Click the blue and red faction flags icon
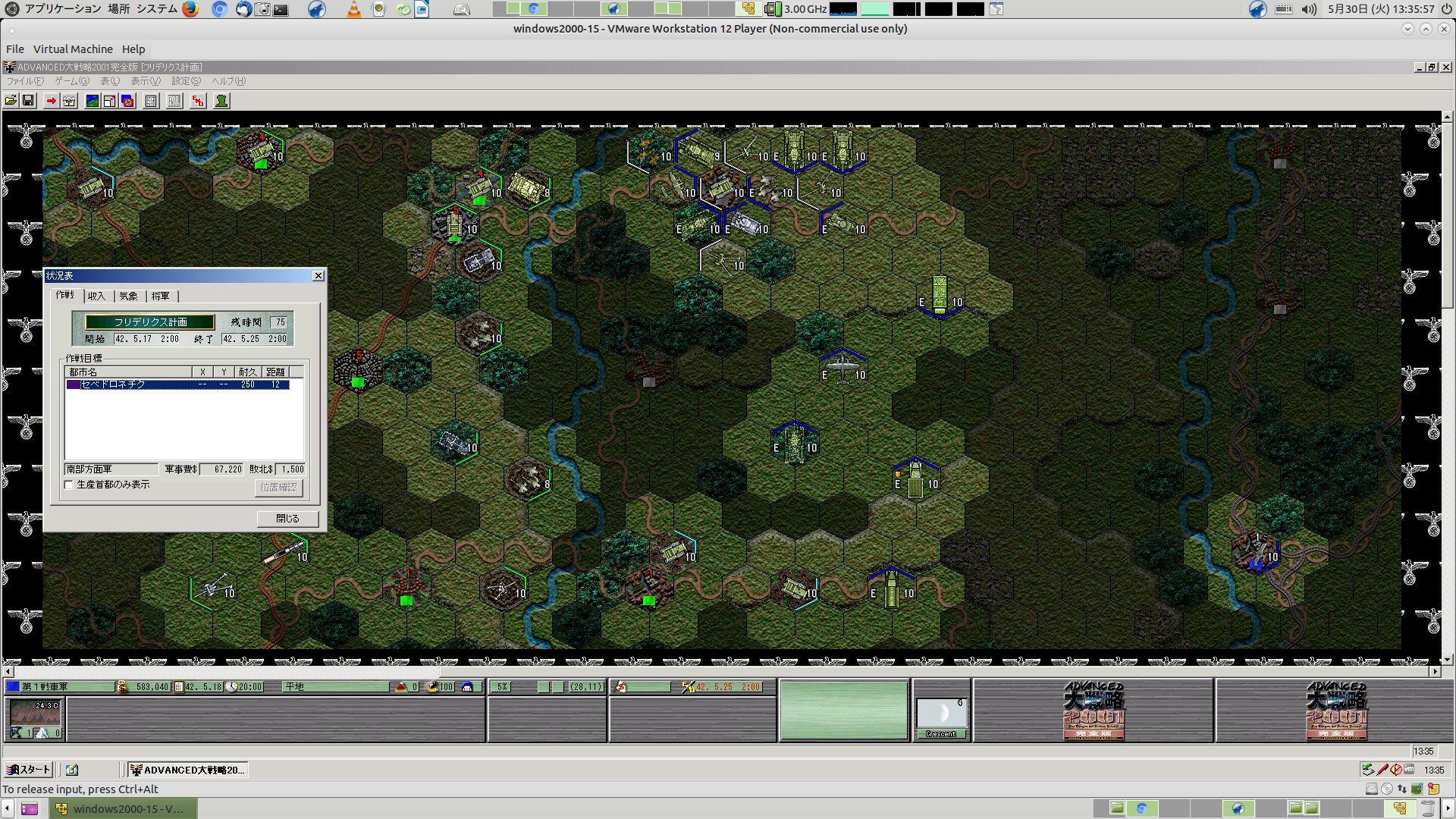Viewport: 1456px width, 819px height. tap(127, 101)
